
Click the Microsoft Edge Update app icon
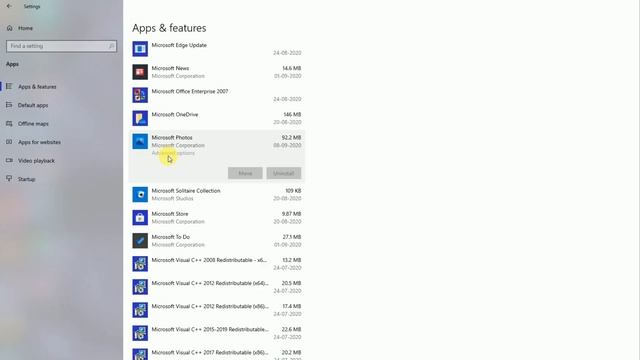coord(140,49)
